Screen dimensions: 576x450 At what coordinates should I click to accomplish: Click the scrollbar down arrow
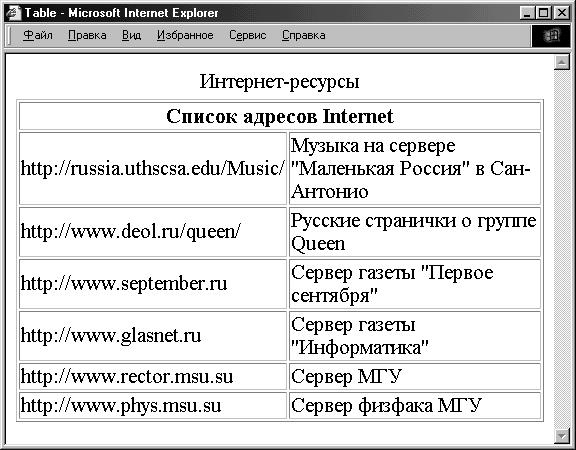point(561,436)
